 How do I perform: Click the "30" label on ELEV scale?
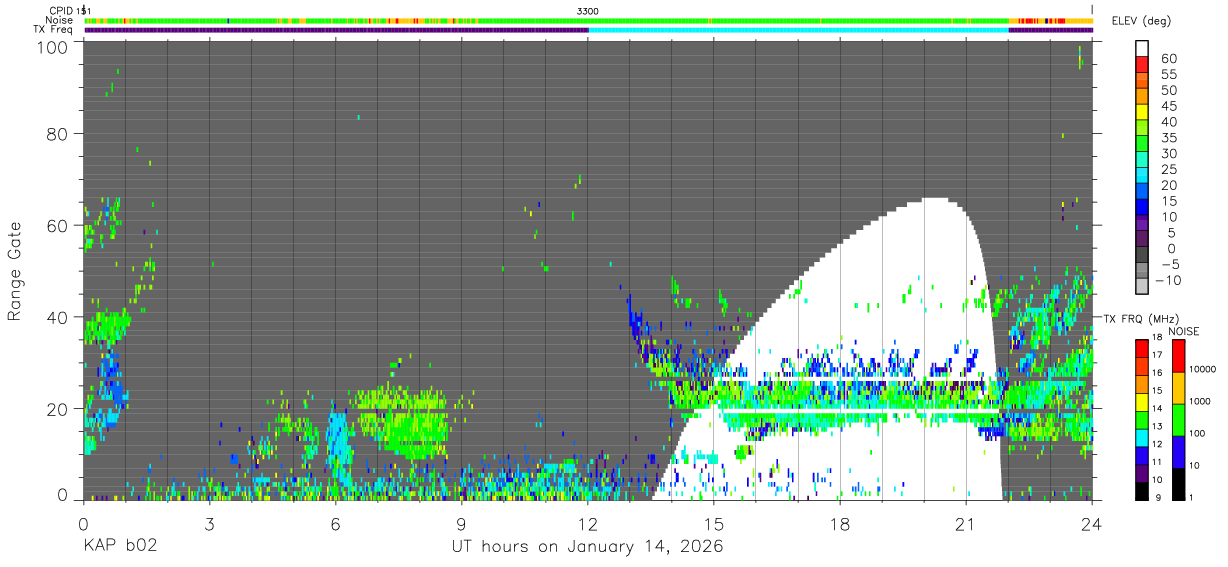(1170, 153)
